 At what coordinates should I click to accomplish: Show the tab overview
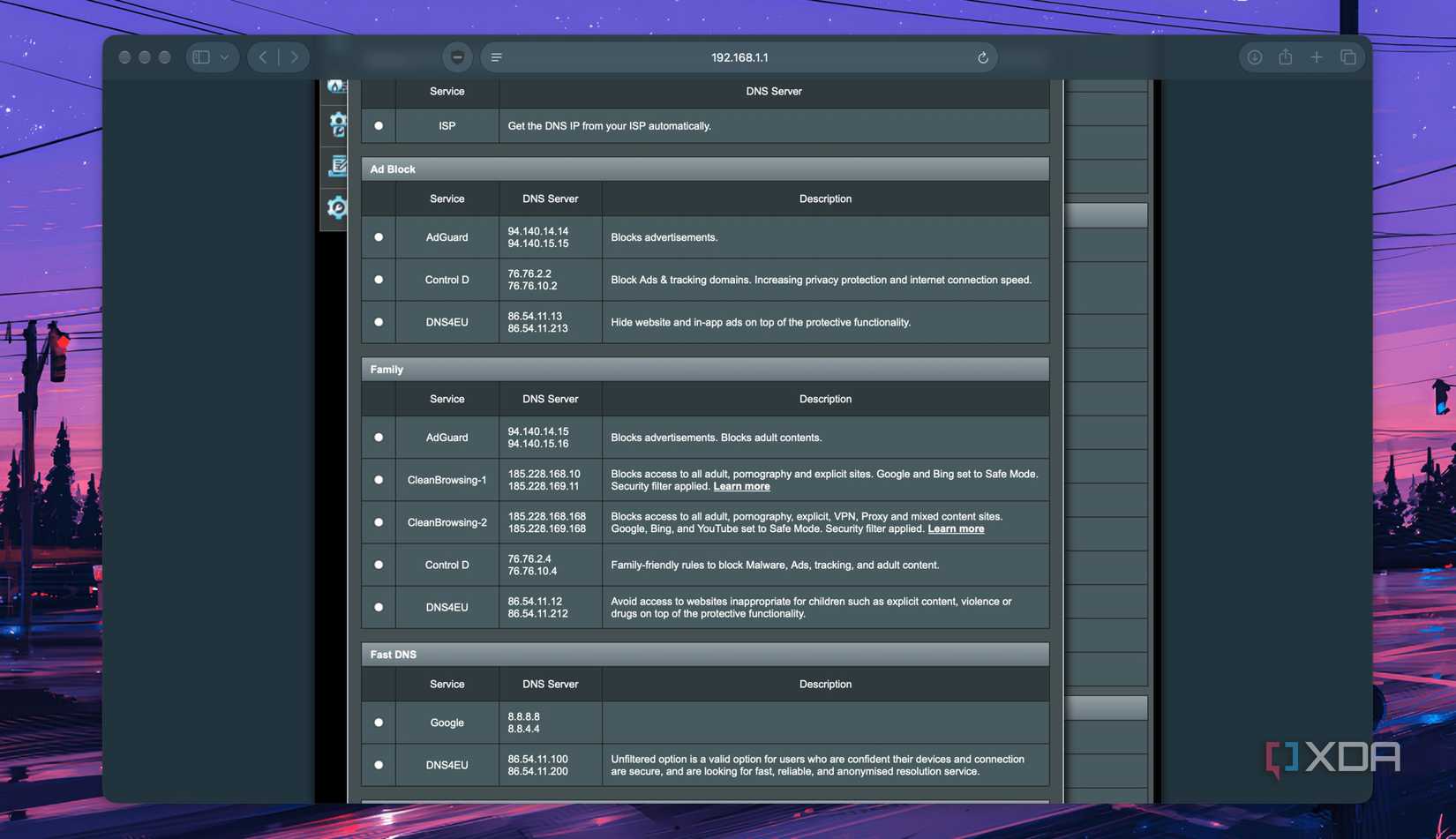tap(1347, 57)
